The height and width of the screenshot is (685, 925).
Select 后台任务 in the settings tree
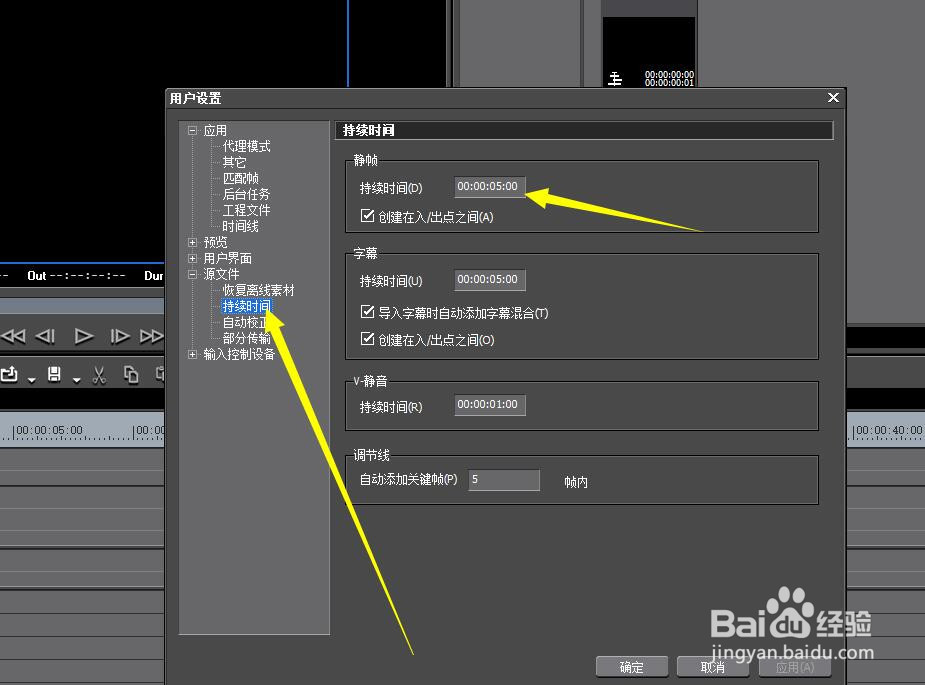(x=246, y=194)
